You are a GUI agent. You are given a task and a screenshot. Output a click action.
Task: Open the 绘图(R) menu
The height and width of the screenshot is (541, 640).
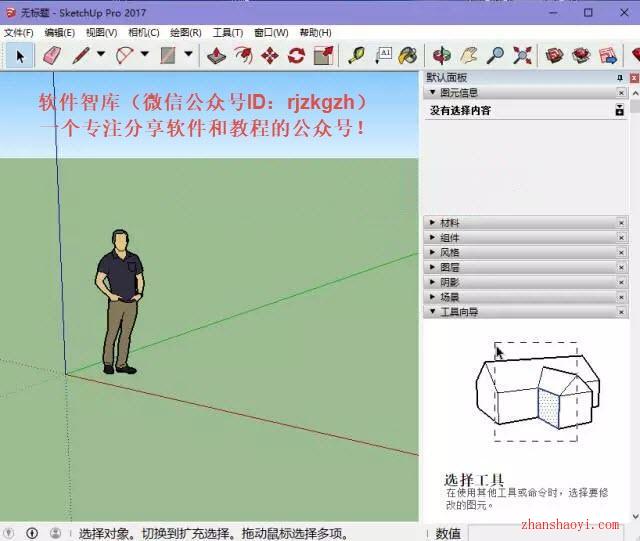point(186,33)
